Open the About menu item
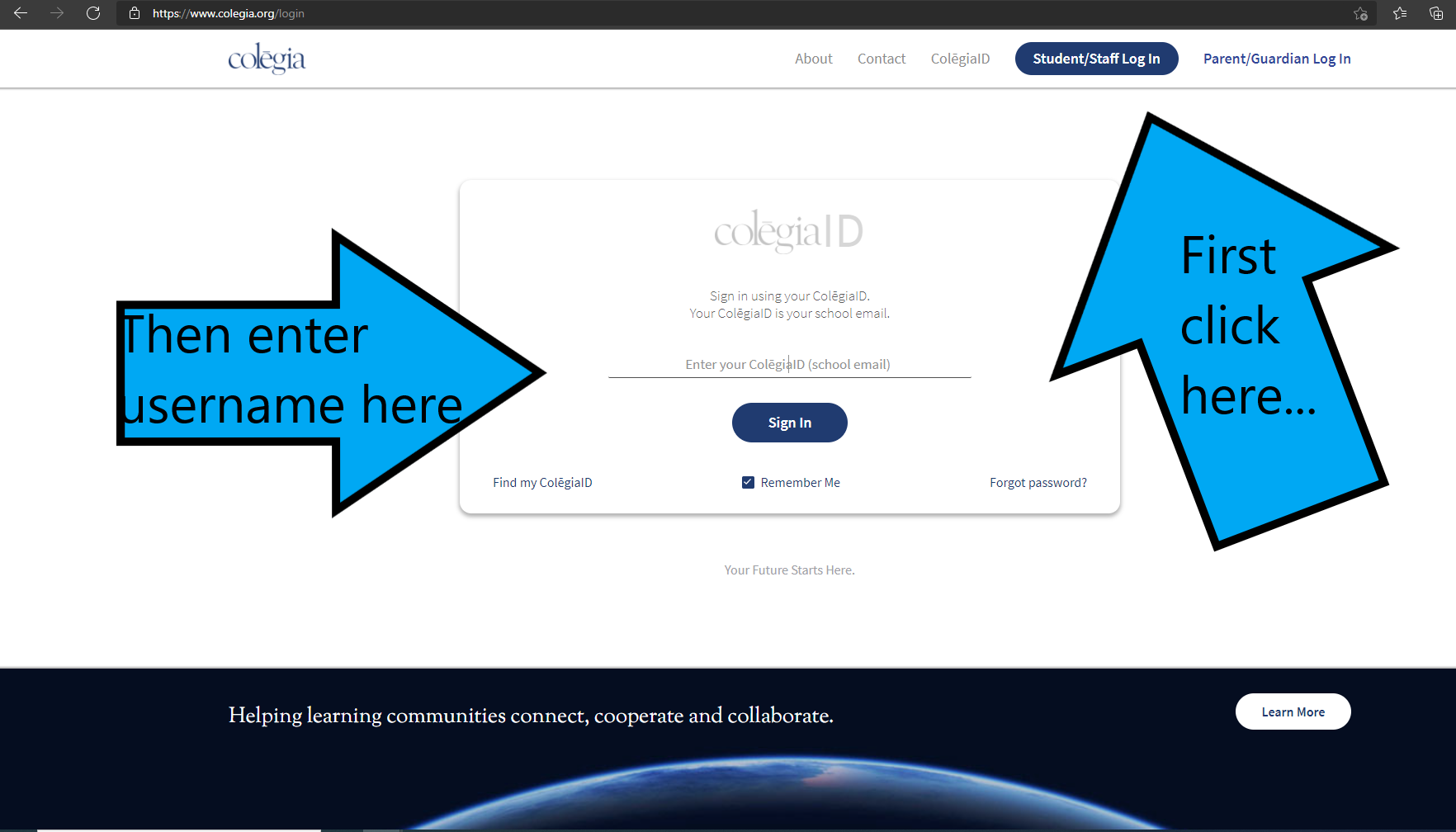Screen dimensions: 1456x832 point(813,59)
